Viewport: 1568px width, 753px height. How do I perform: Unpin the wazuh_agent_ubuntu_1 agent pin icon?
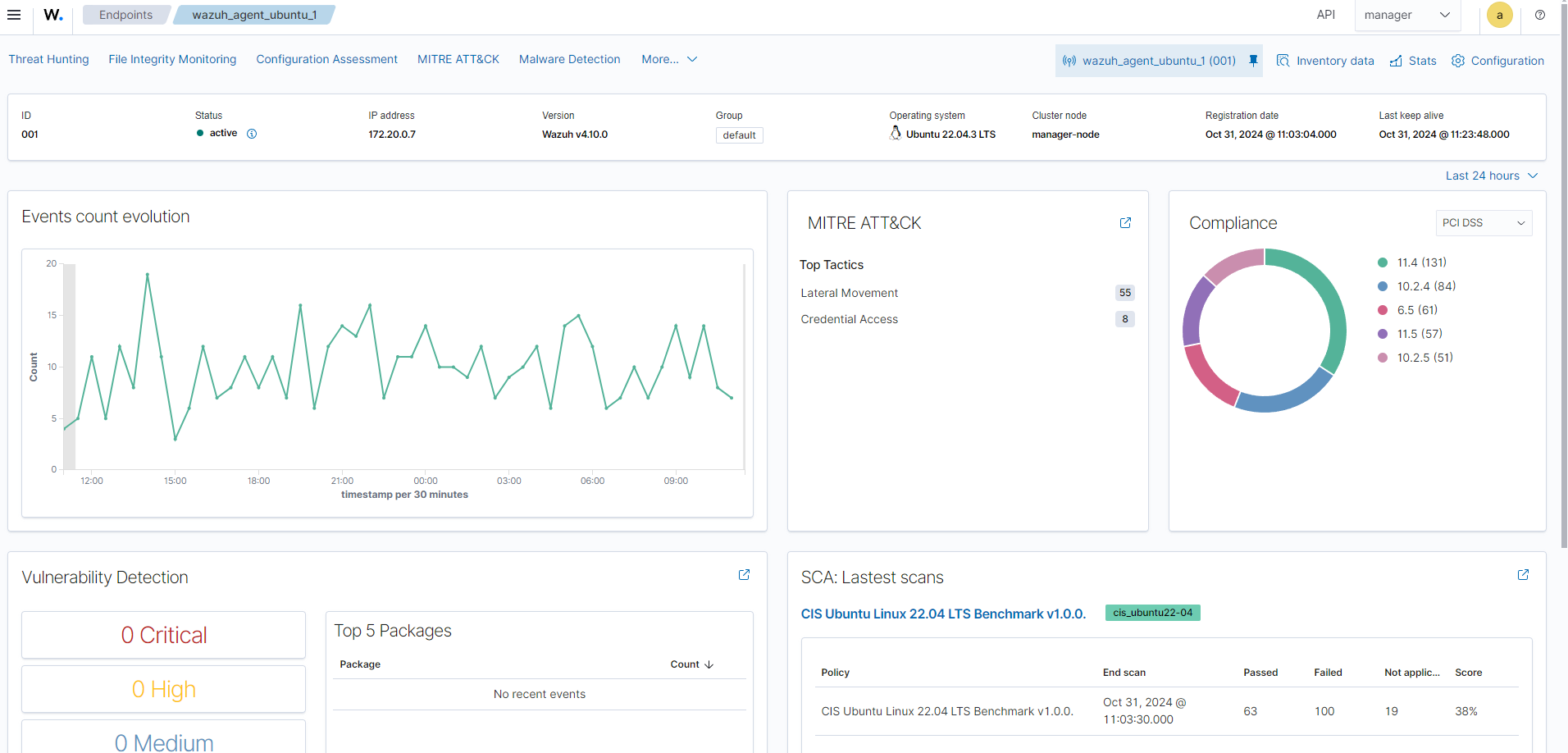coord(1253,61)
